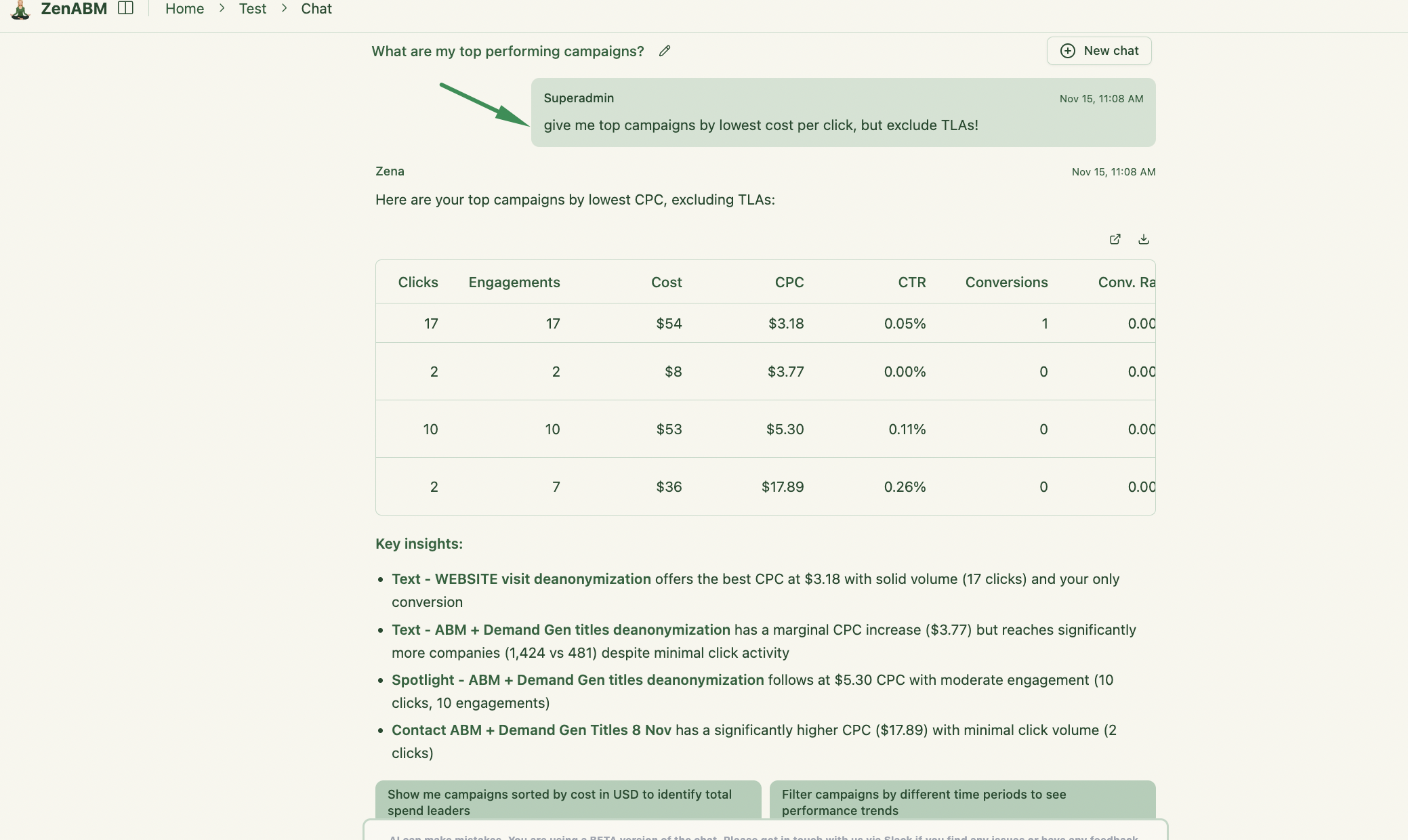Edit the chat title using the pencil icon
The width and height of the screenshot is (1408, 840).
[x=665, y=50]
